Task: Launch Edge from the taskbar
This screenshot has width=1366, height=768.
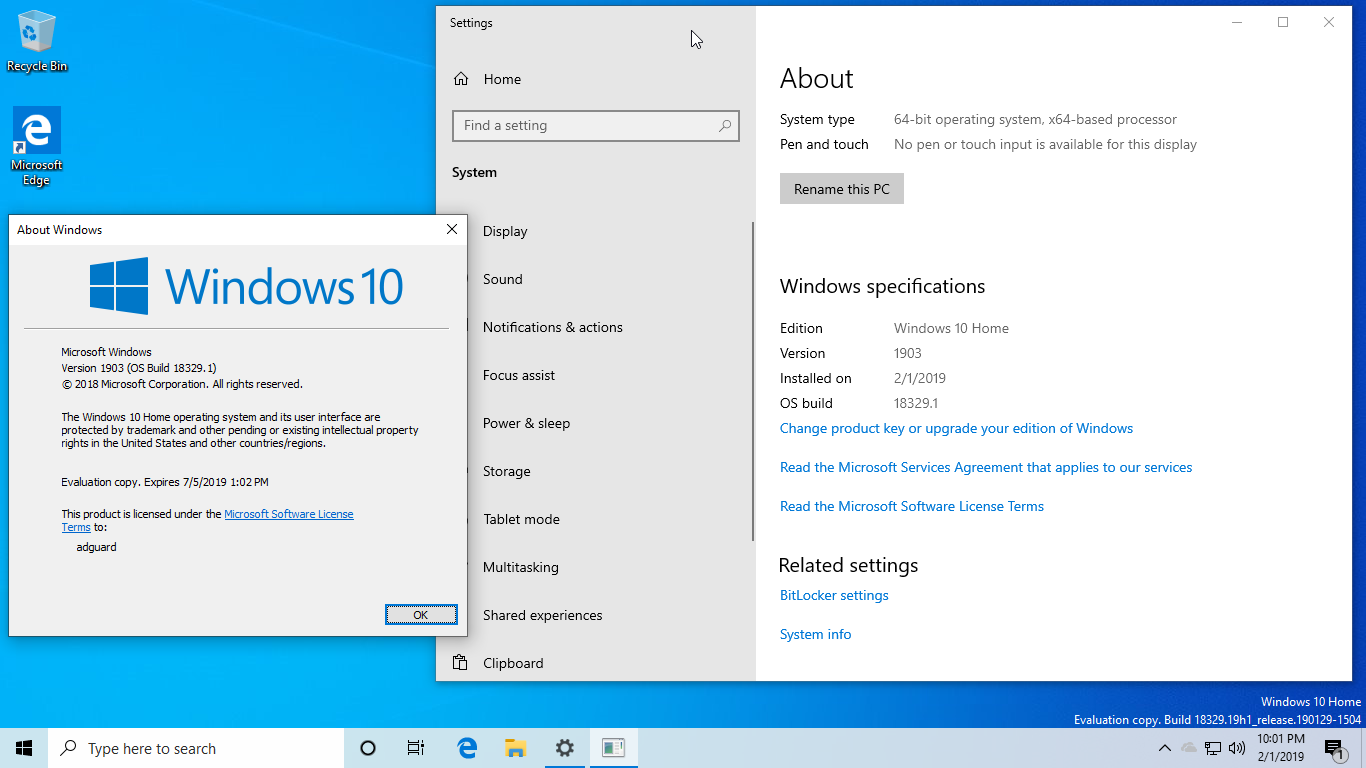Action: pyautogui.click(x=466, y=748)
